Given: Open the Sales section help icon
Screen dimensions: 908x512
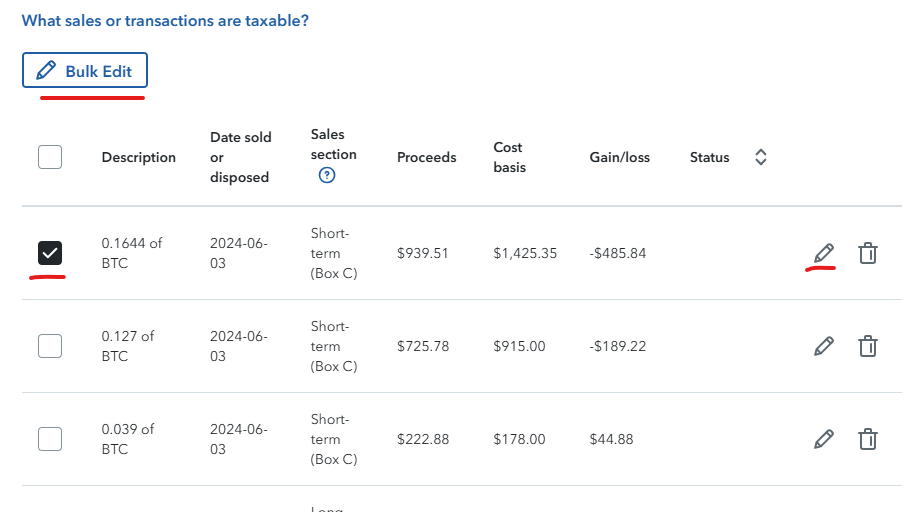Looking at the screenshot, I should [x=326, y=176].
